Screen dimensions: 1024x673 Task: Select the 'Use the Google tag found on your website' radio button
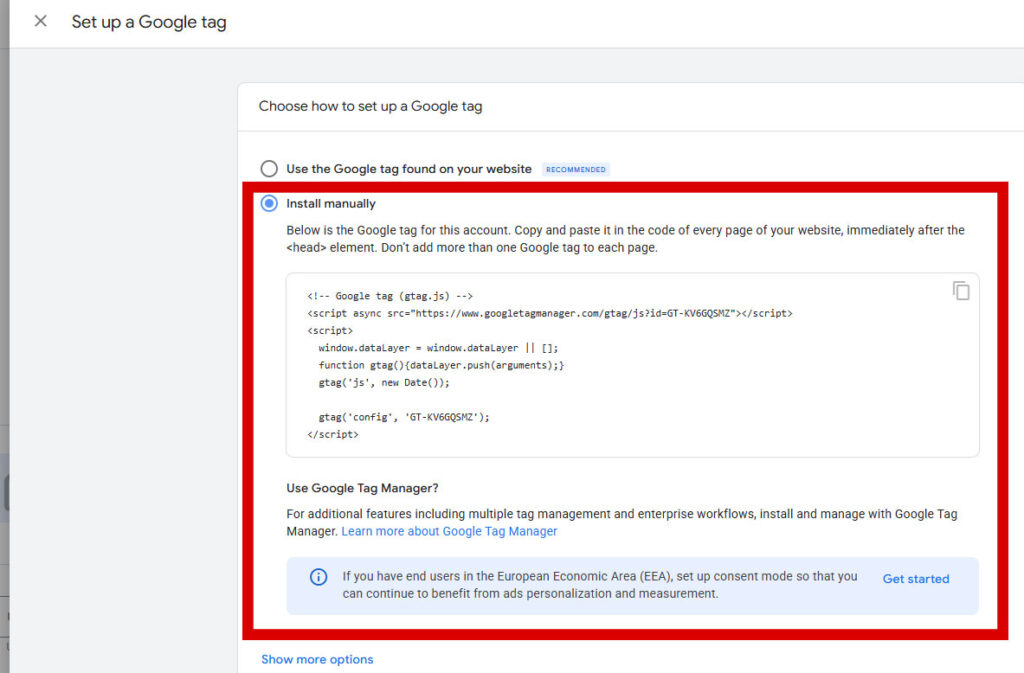[x=269, y=169]
